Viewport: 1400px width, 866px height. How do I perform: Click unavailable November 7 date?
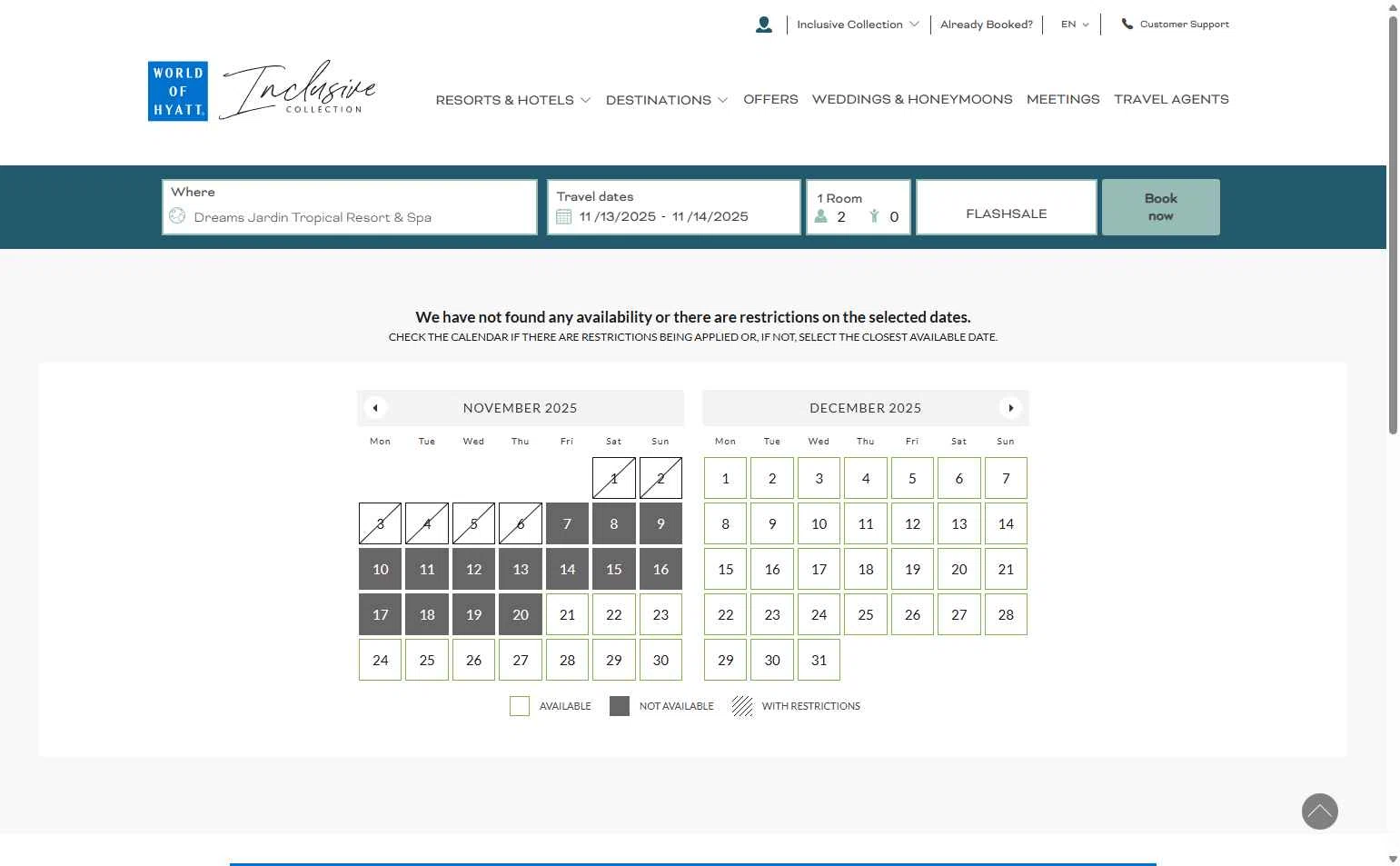coord(567,523)
